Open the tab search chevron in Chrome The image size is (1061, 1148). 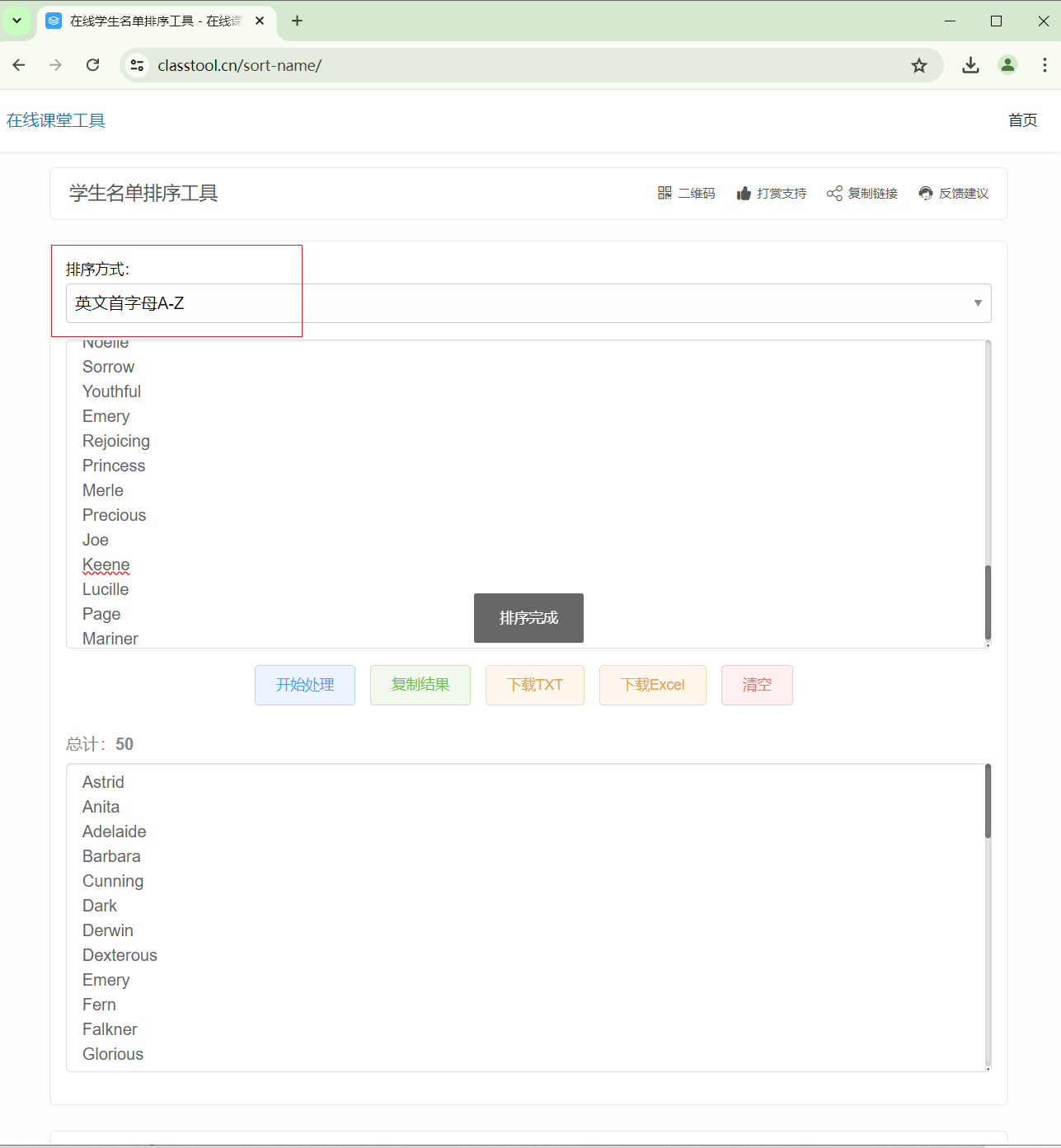(x=16, y=21)
